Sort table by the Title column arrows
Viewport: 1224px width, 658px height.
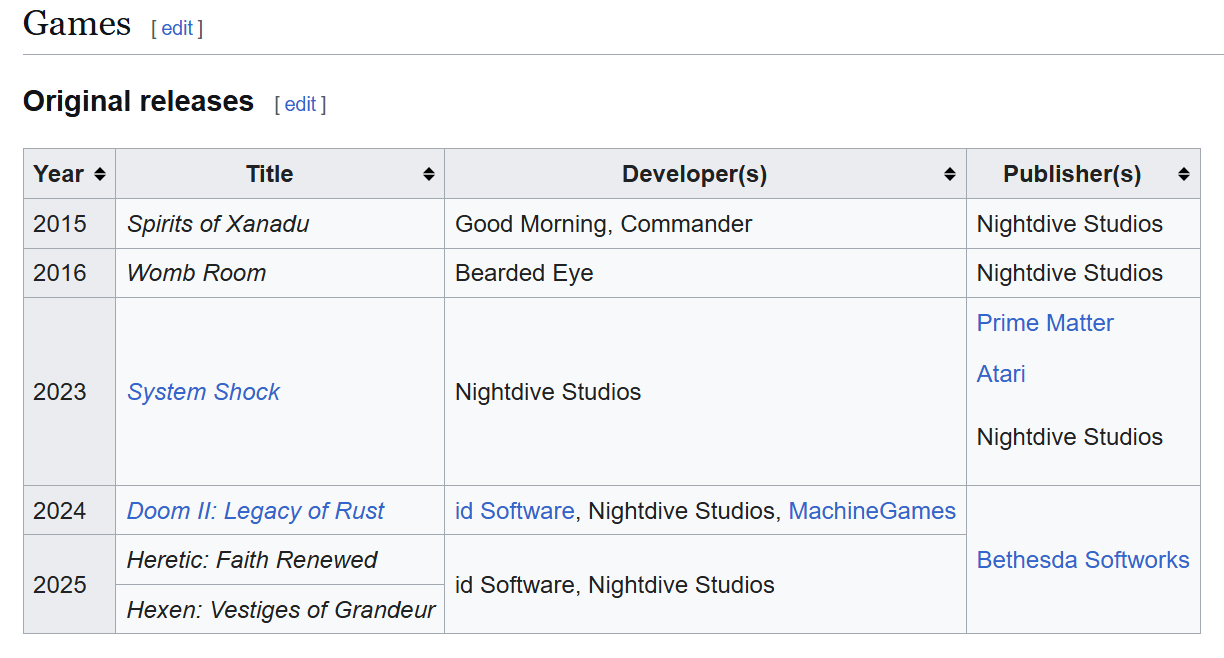(428, 174)
